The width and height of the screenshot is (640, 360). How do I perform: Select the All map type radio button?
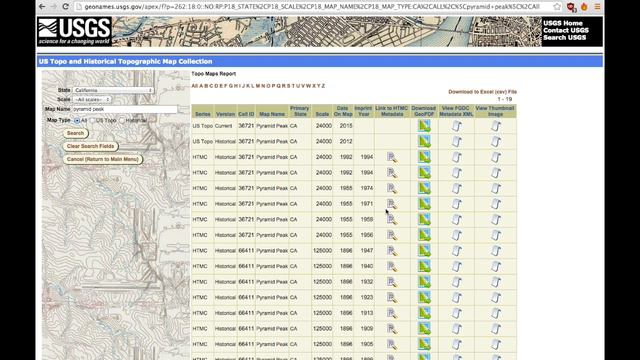point(77,120)
